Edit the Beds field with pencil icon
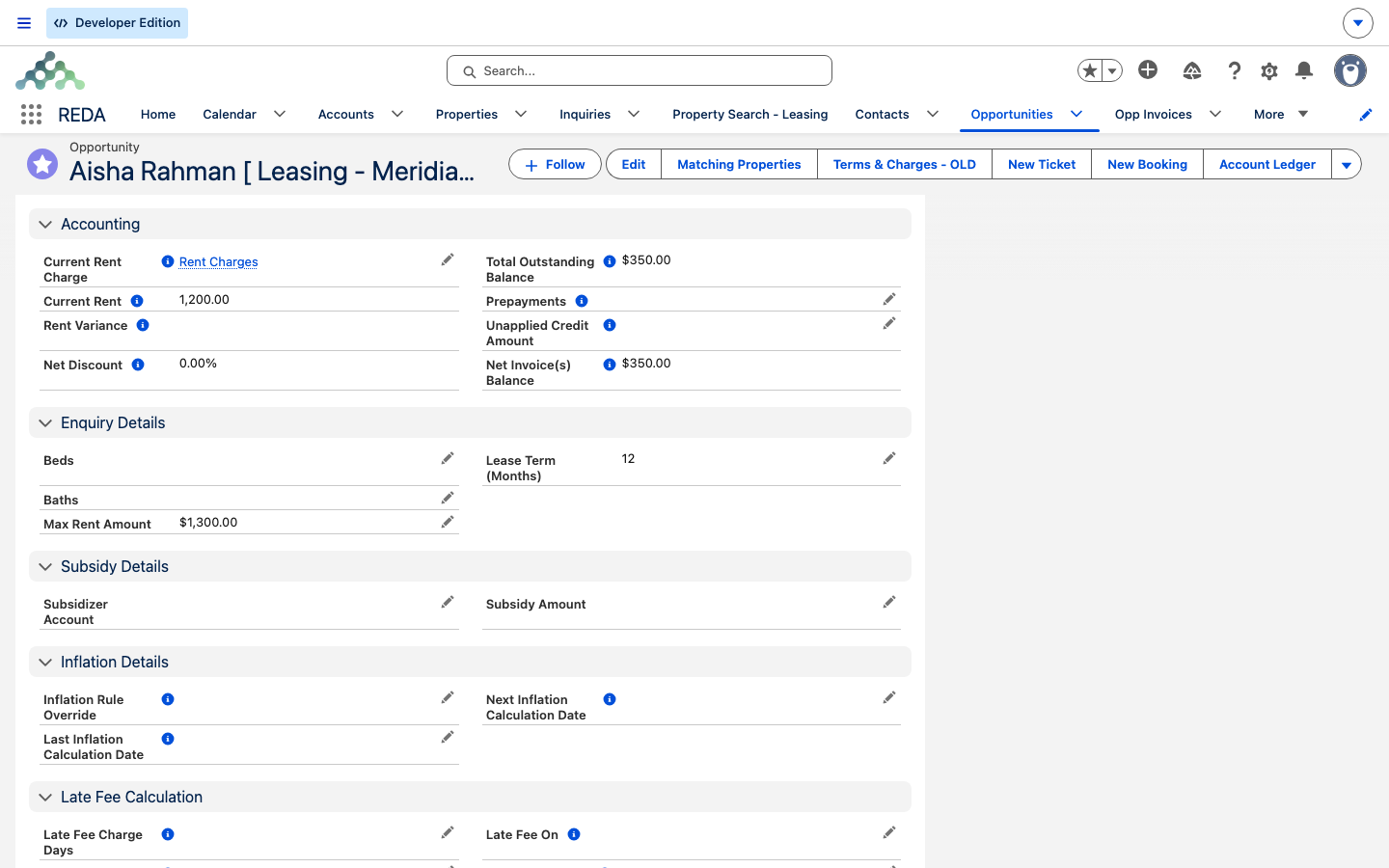The height and width of the screenshot is (868, 1389). (x=448, y=458)
